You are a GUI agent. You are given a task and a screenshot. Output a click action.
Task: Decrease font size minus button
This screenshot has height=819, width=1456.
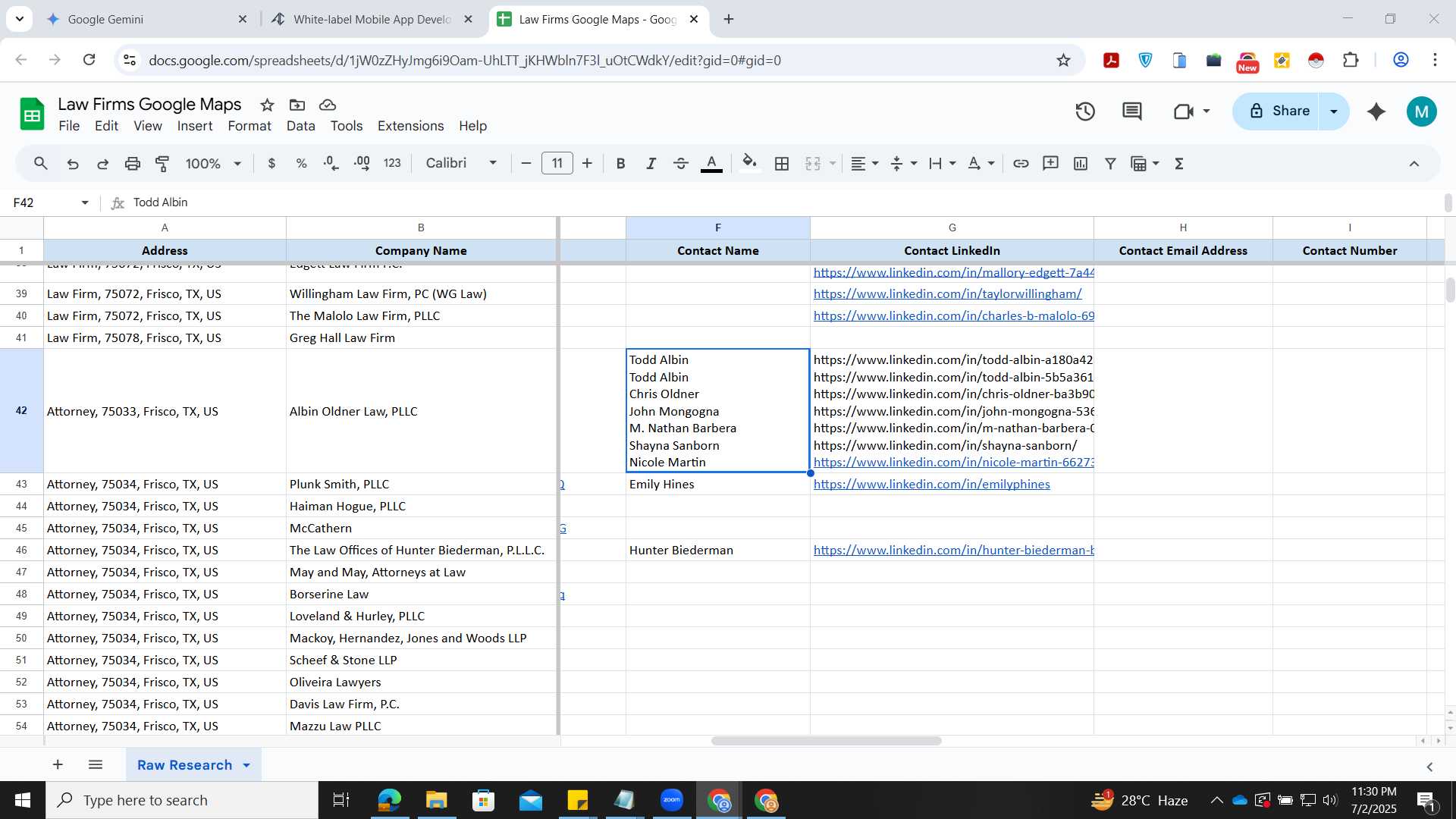tap(526, 164)
